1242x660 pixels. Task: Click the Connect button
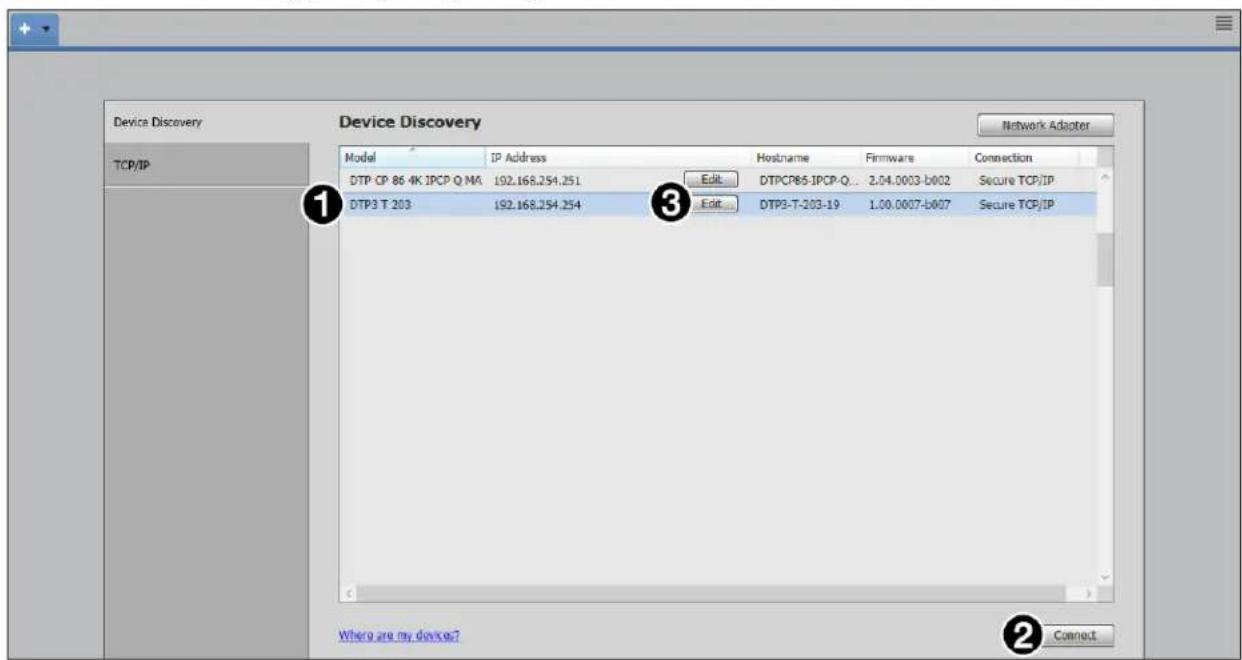point(1076,635)
